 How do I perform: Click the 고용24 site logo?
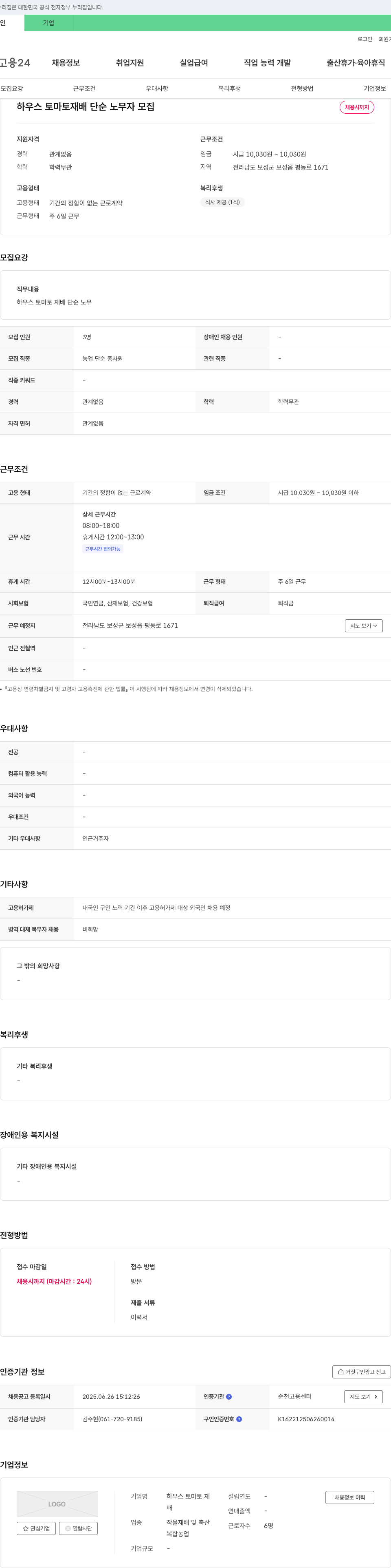tap(15, 63)
